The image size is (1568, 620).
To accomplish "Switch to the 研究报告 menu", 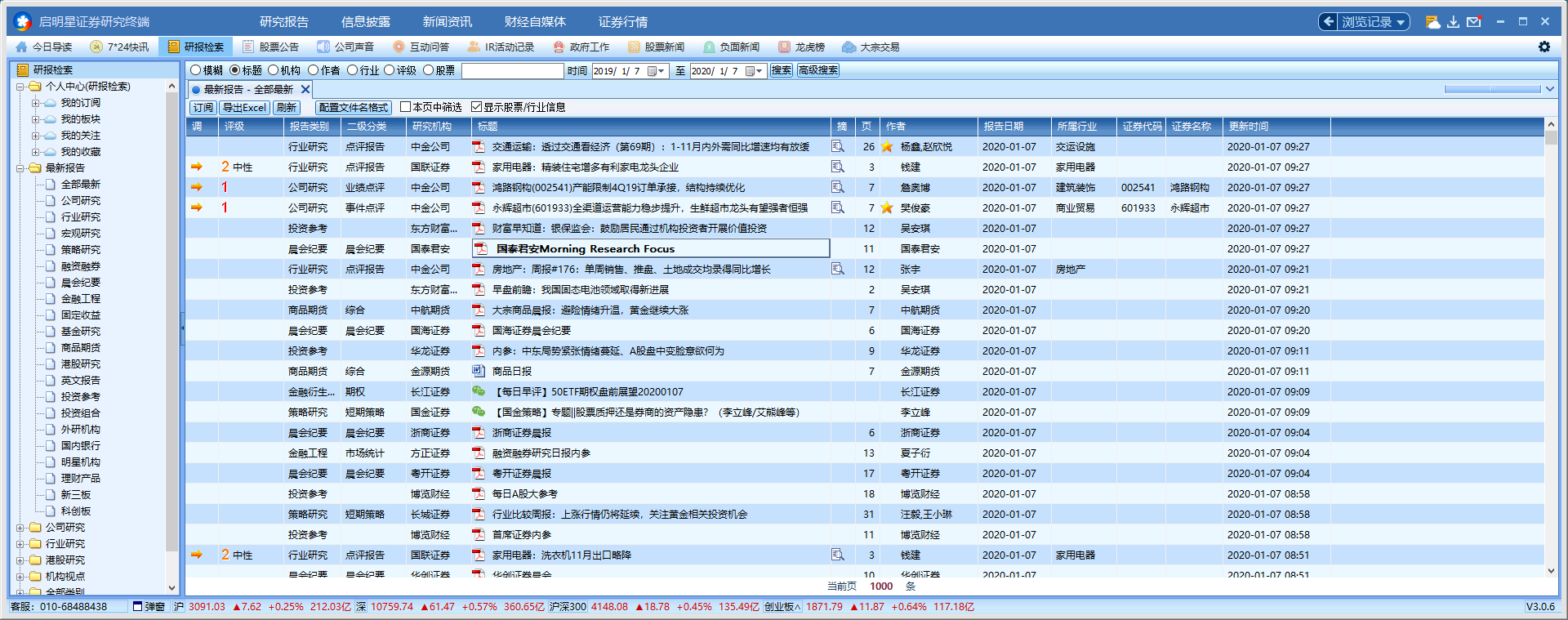I will (284, 22).
